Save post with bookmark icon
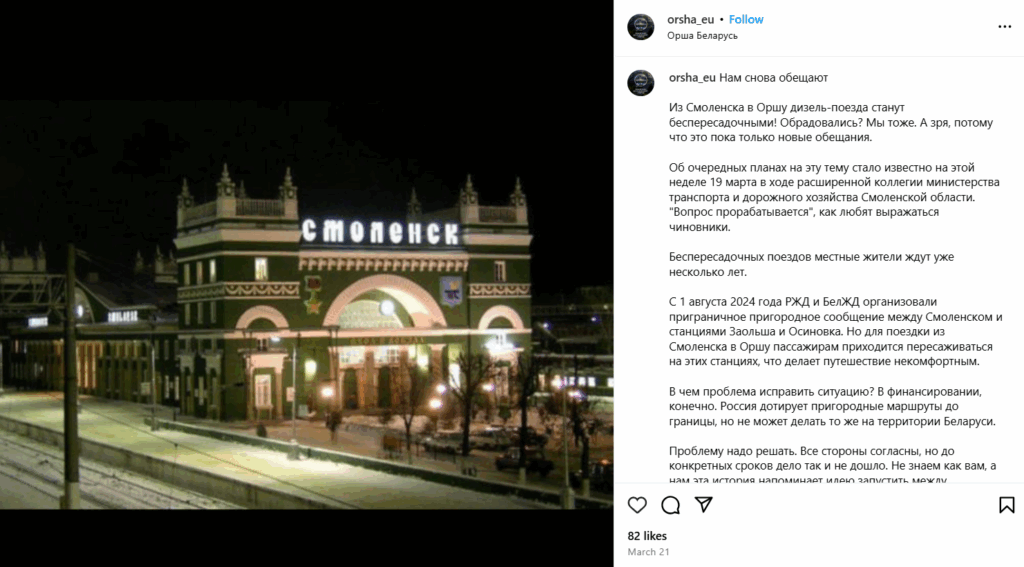This screenshot has width=1024, height=567. click(1006, 505)
